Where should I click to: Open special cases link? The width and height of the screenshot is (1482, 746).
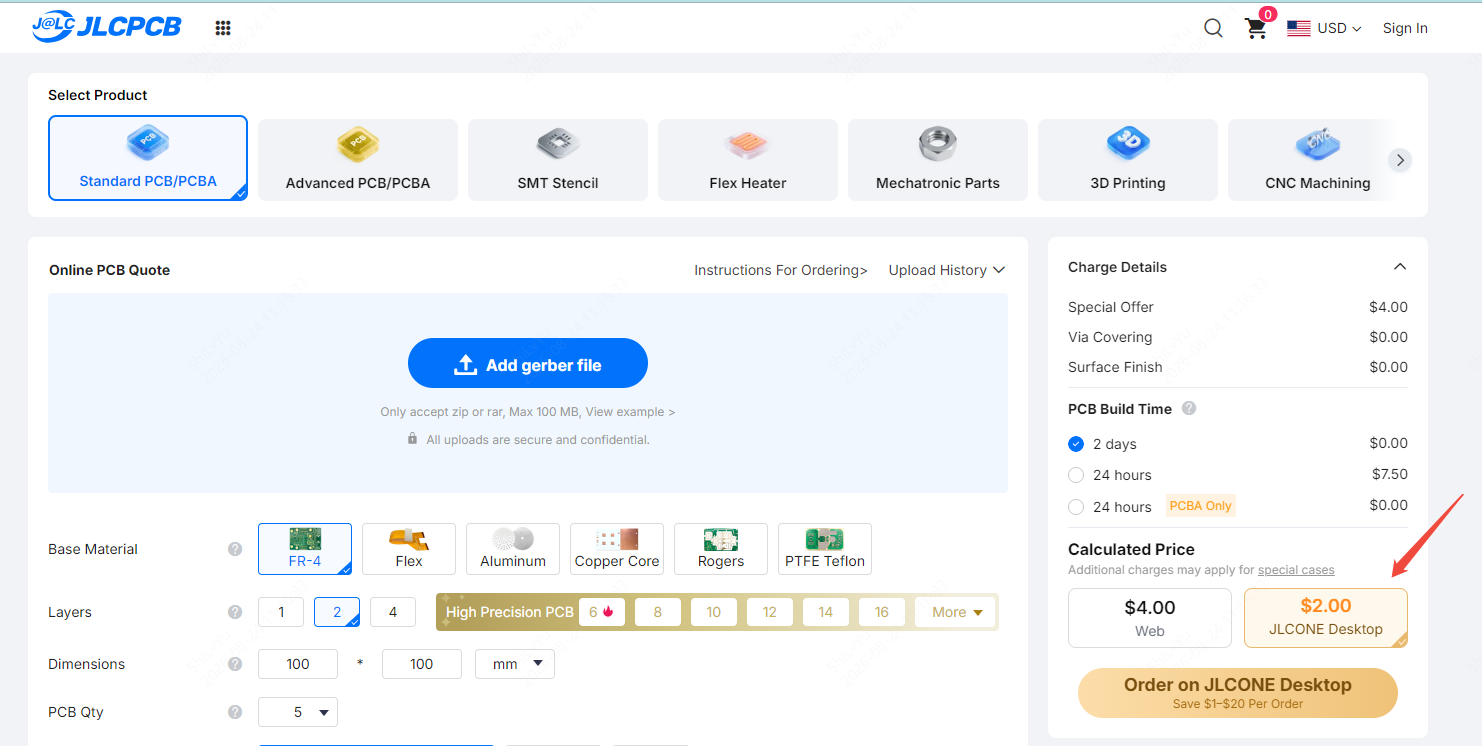(1296, 570)
